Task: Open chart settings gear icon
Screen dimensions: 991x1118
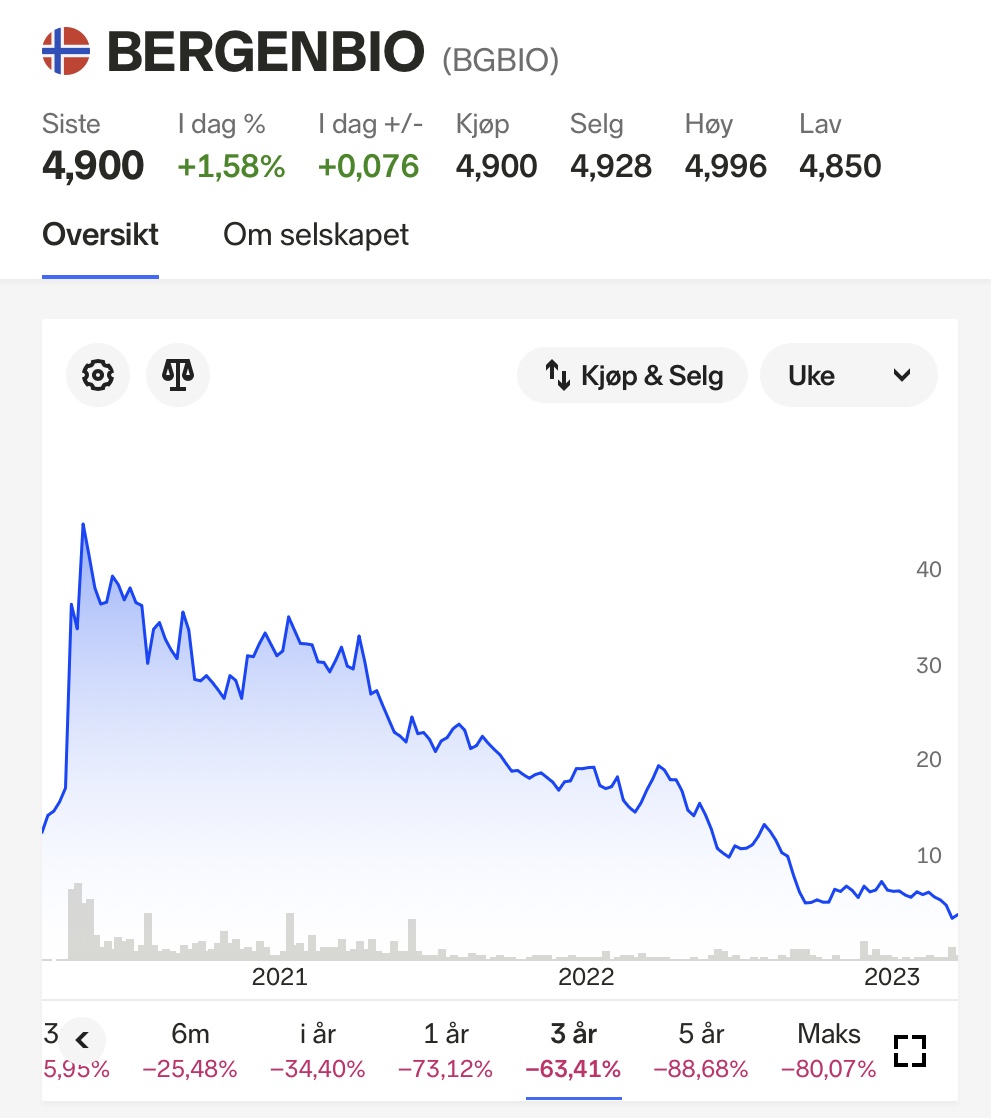Action: click(x=98, y=375)
